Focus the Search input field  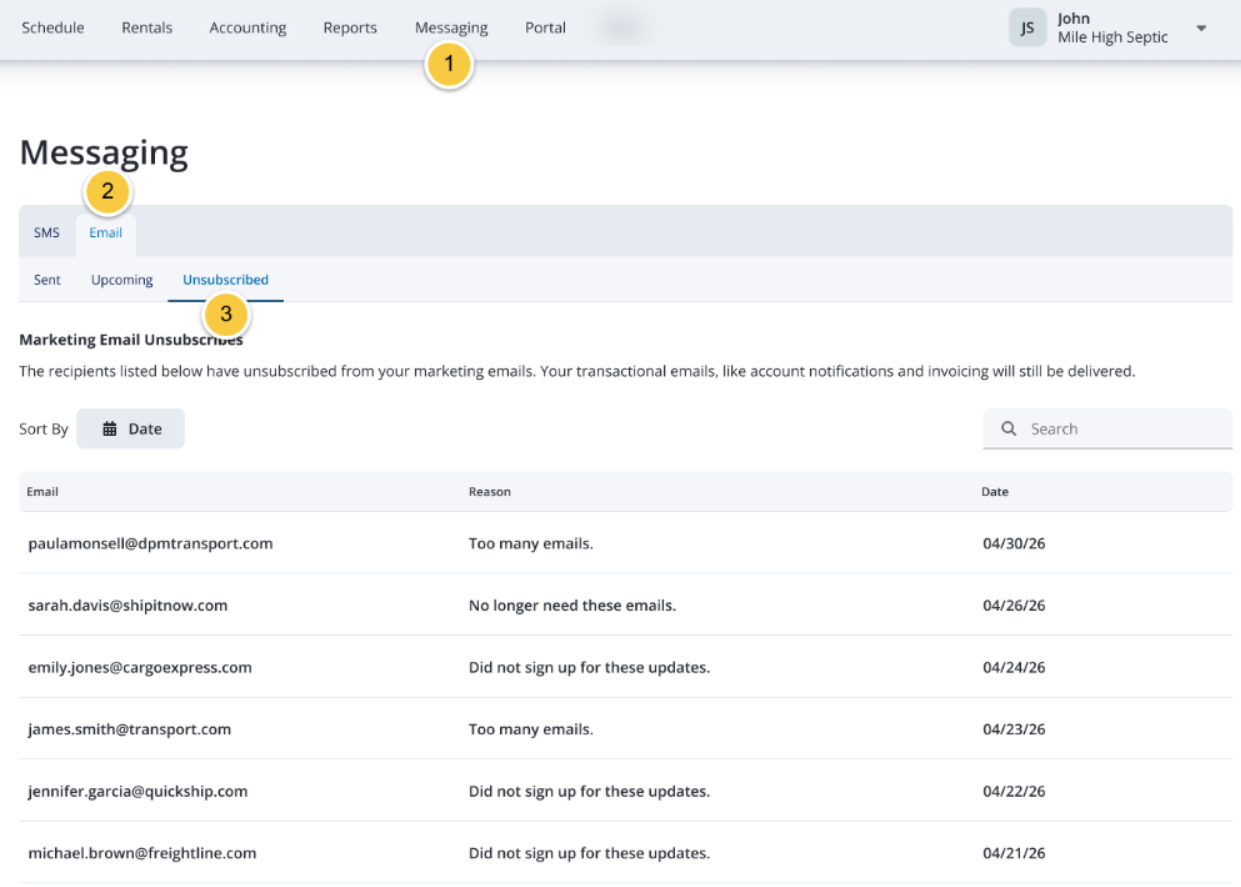pos(1108,429)
